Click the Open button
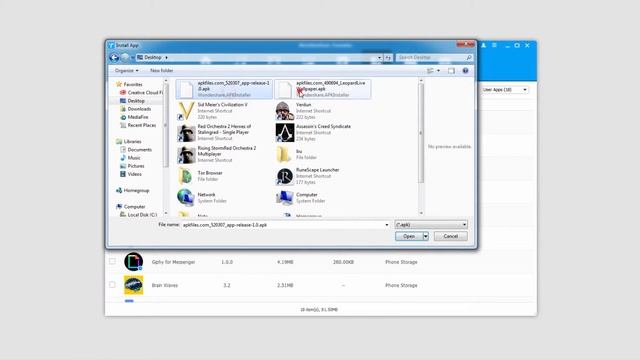Image resolution: width=640 pixels, height=360 pixels. tap(409, 236)
